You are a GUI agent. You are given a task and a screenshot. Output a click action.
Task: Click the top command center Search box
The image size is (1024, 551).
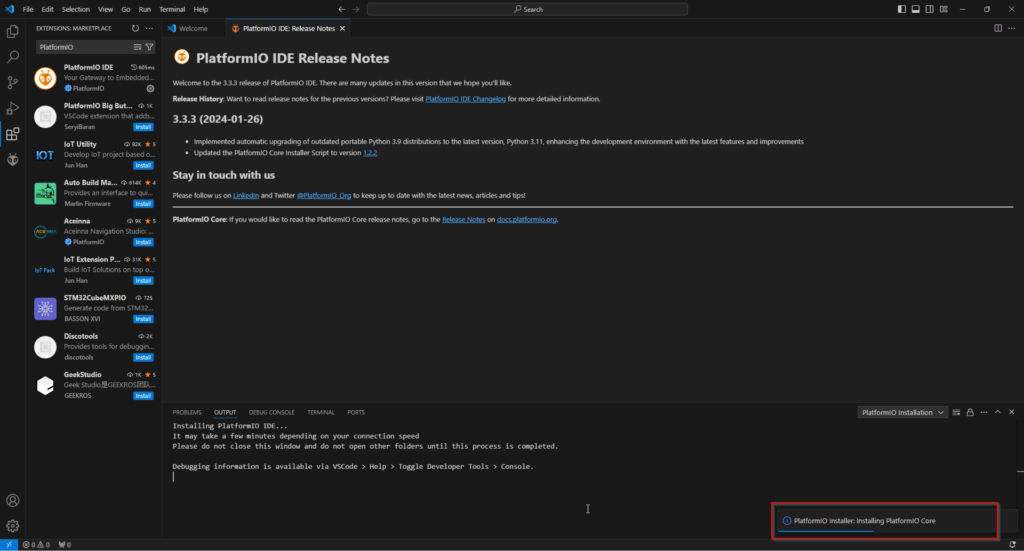(527, 9)
